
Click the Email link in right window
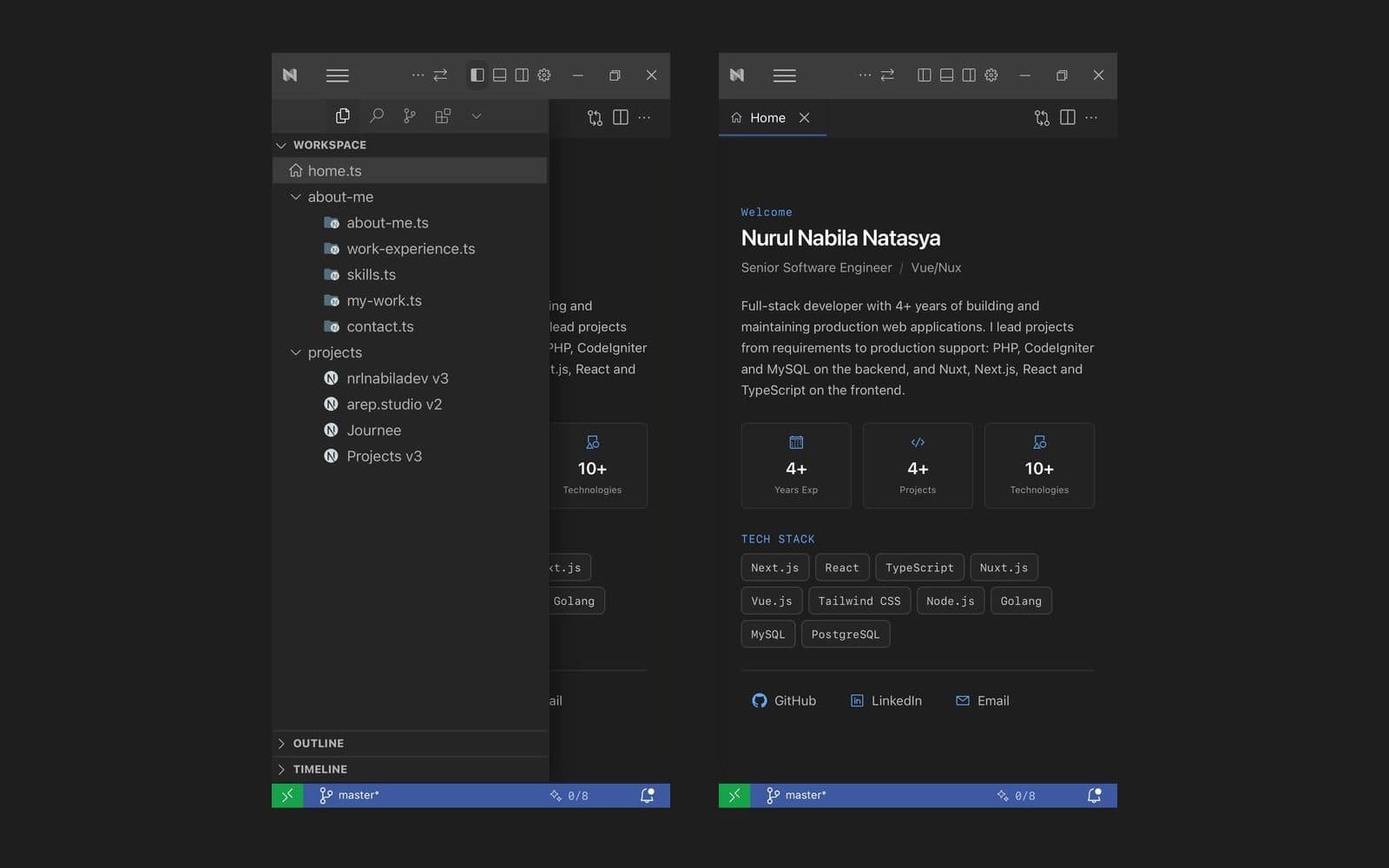point(982,700)
